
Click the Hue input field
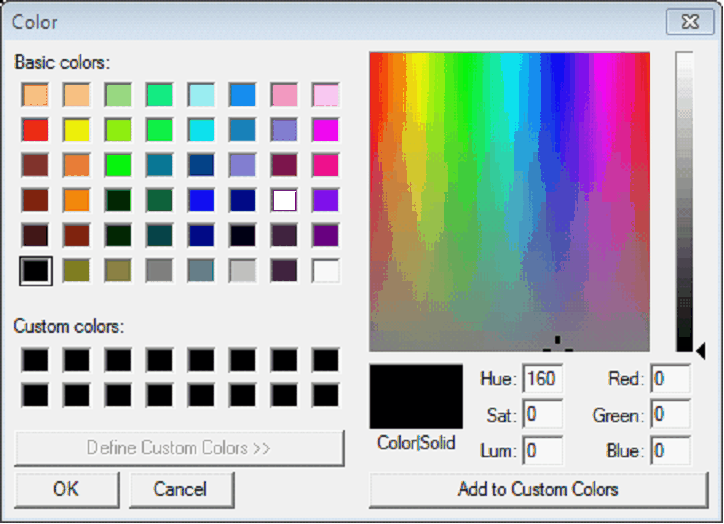pyautogui.click(x=542, y=379)
